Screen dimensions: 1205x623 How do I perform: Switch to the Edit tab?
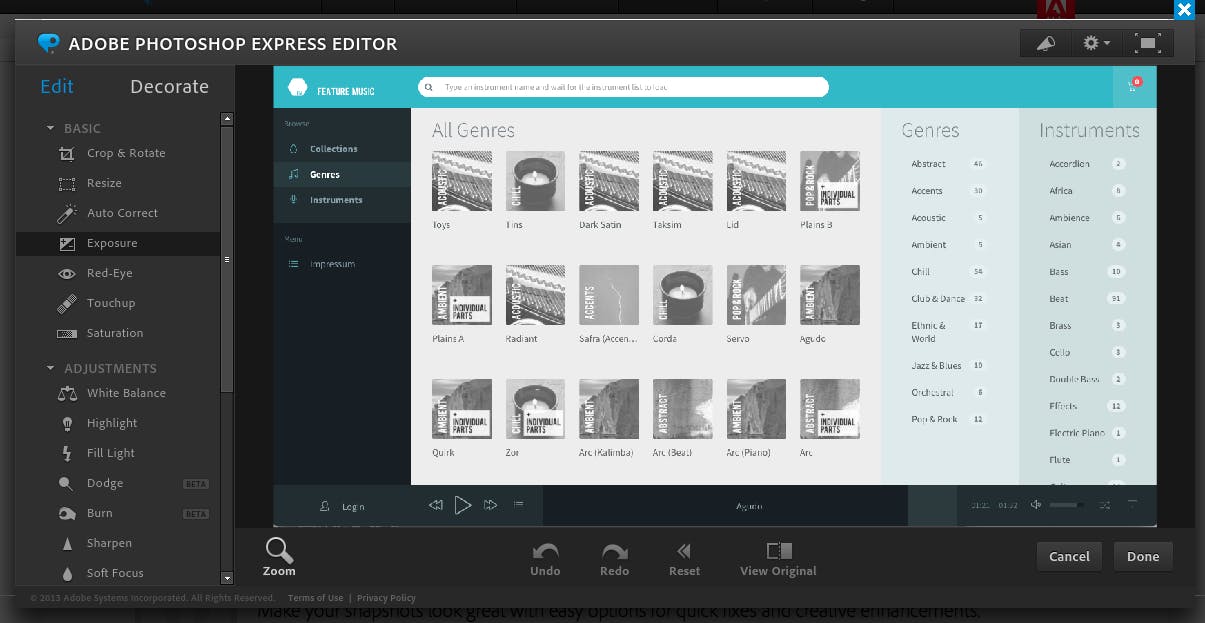click(57, 86)
